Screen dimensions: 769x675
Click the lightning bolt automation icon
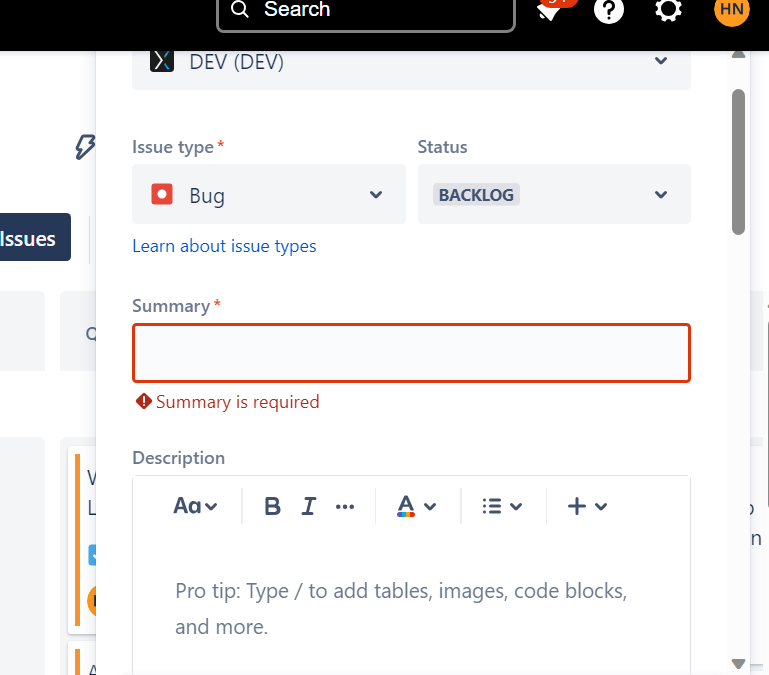pyautogui.click(x=85, y=147)
